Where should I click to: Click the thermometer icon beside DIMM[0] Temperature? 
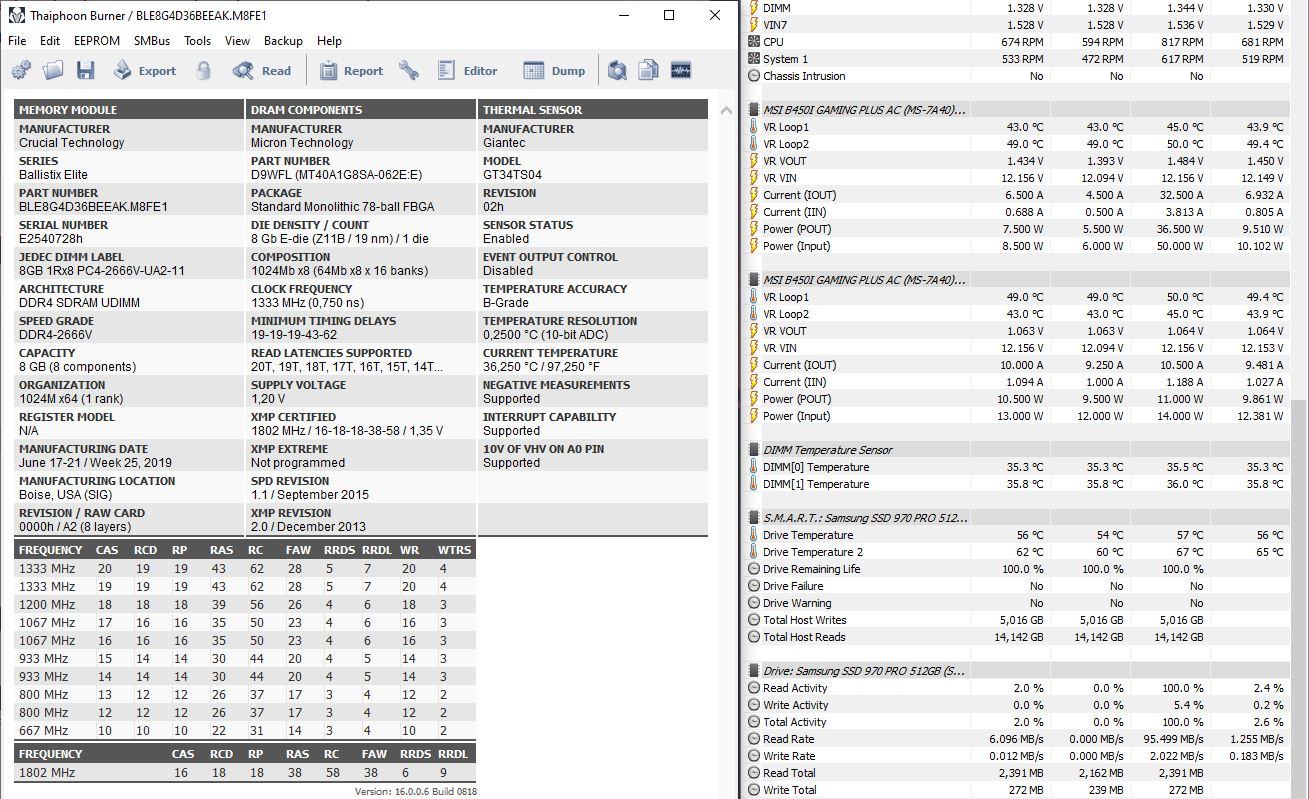click(x=754, y=467)
